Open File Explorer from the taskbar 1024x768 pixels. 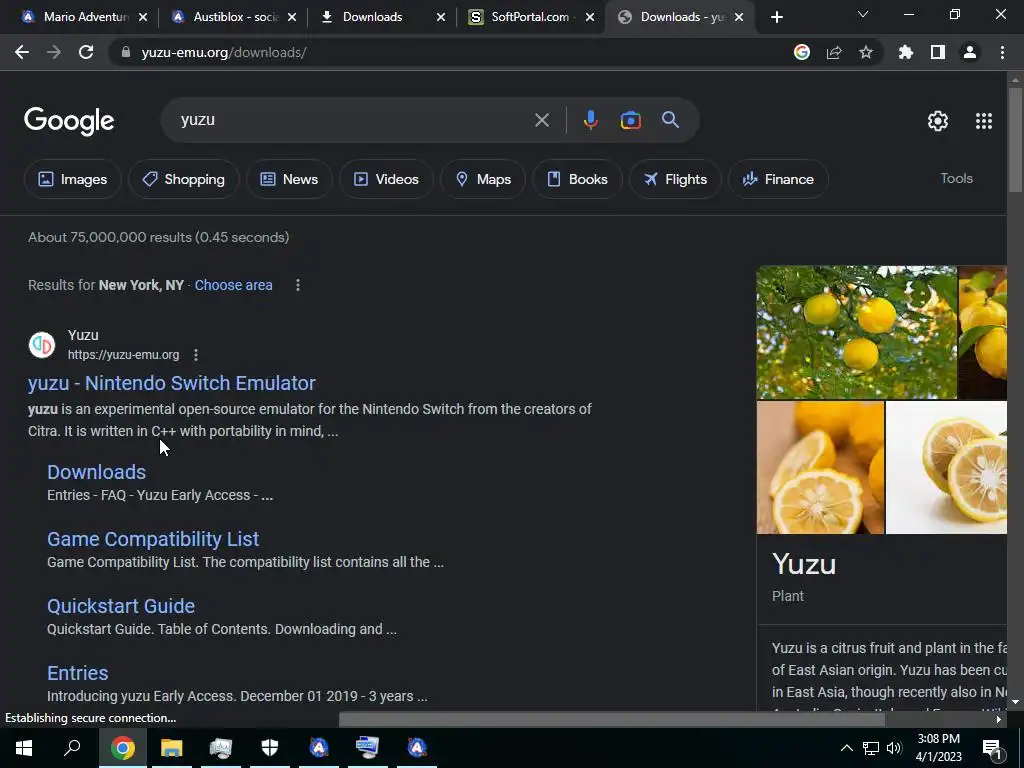(172, 748)
